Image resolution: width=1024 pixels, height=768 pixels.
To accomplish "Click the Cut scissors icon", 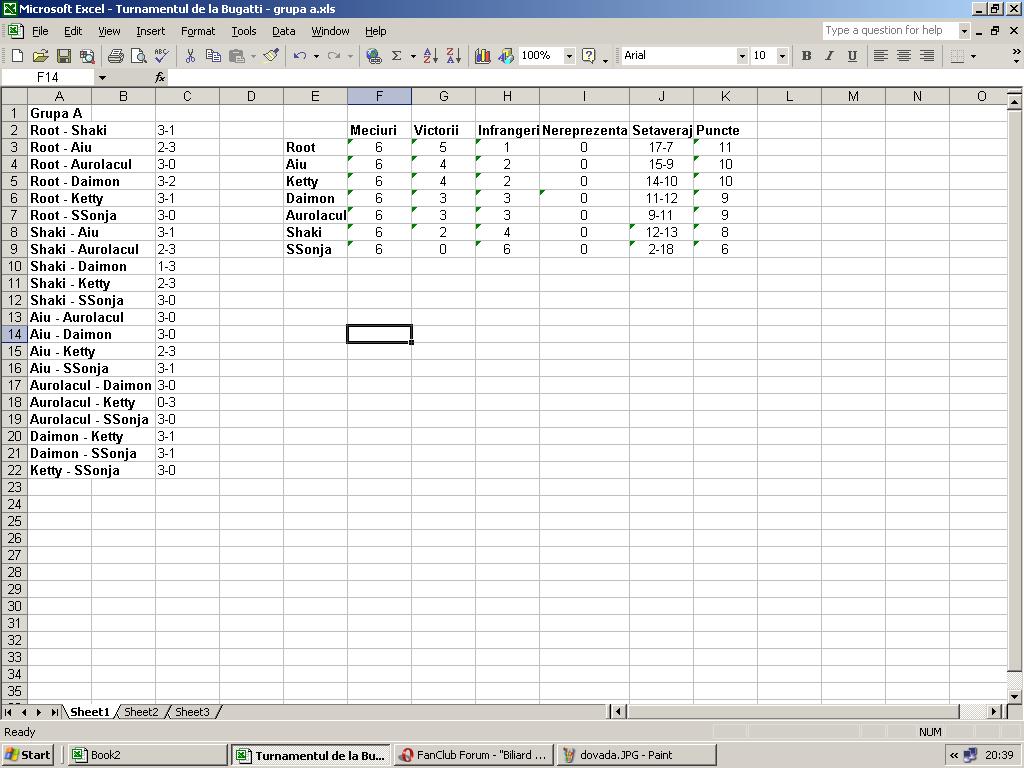I will coord(190,56).
